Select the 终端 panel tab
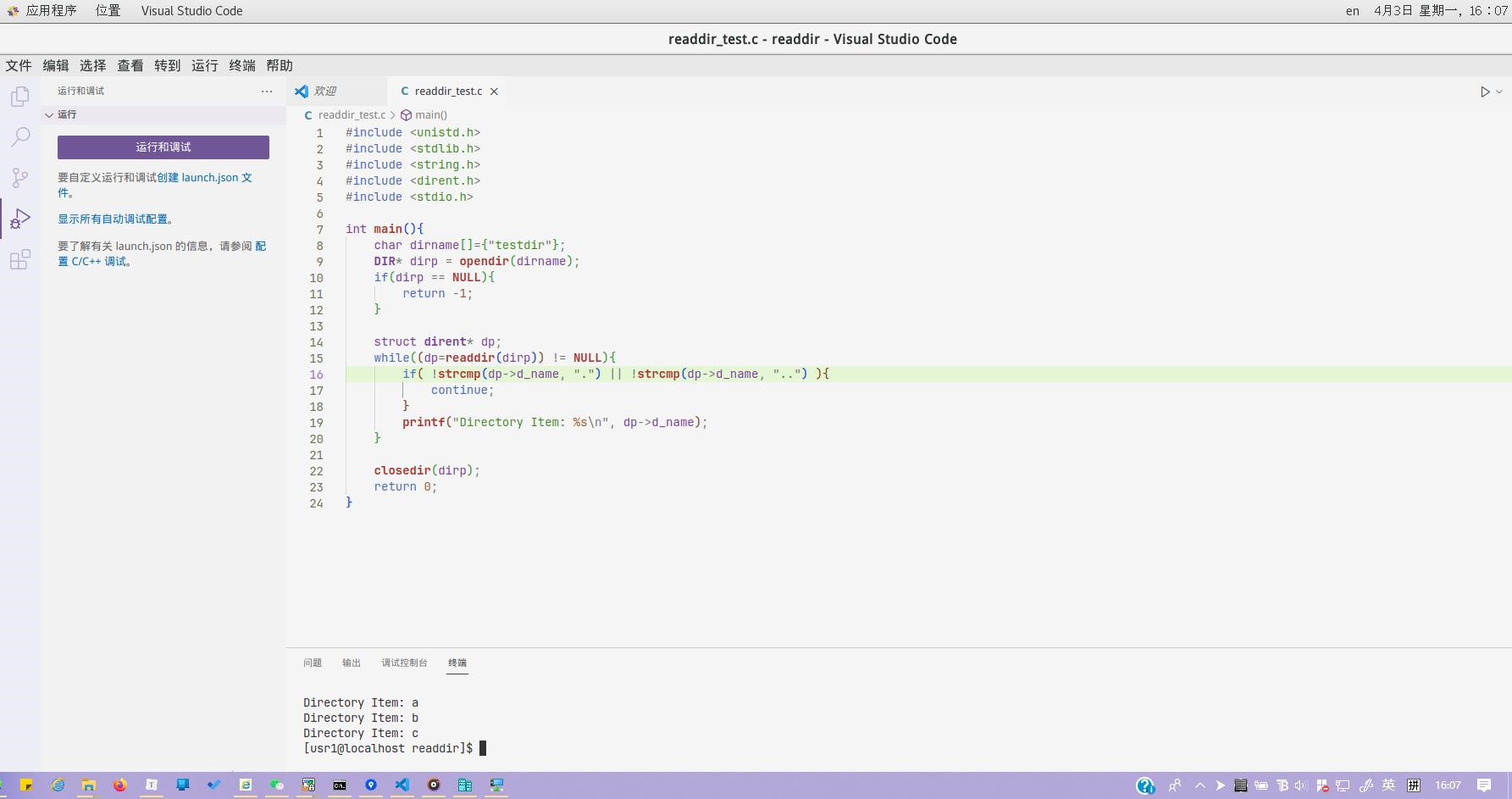 coord(457,663)
